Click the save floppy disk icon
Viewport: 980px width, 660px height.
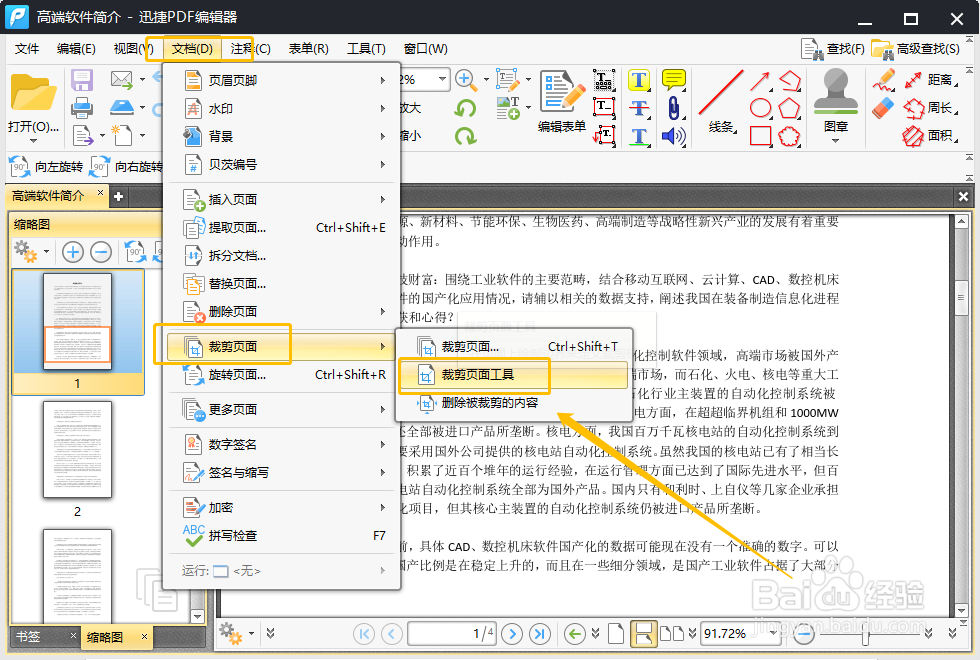[82, 81]
